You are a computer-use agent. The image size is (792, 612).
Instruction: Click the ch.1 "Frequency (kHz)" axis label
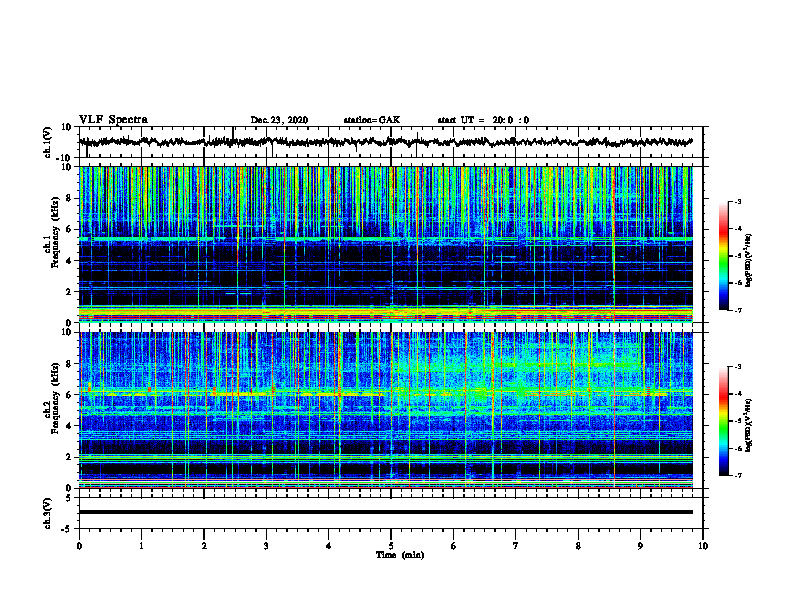(x=55, y=233)
